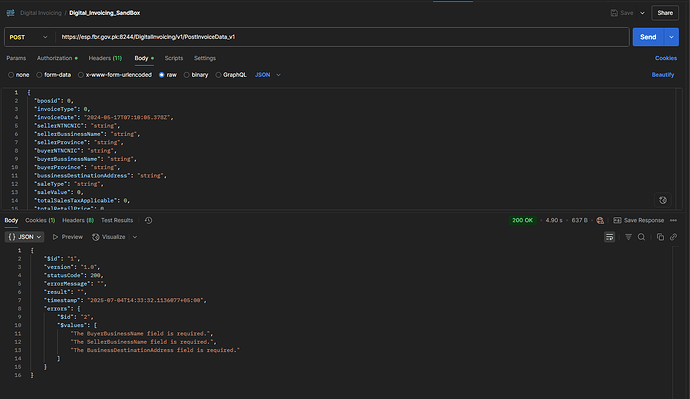Open the Test Results response tab

117,220
